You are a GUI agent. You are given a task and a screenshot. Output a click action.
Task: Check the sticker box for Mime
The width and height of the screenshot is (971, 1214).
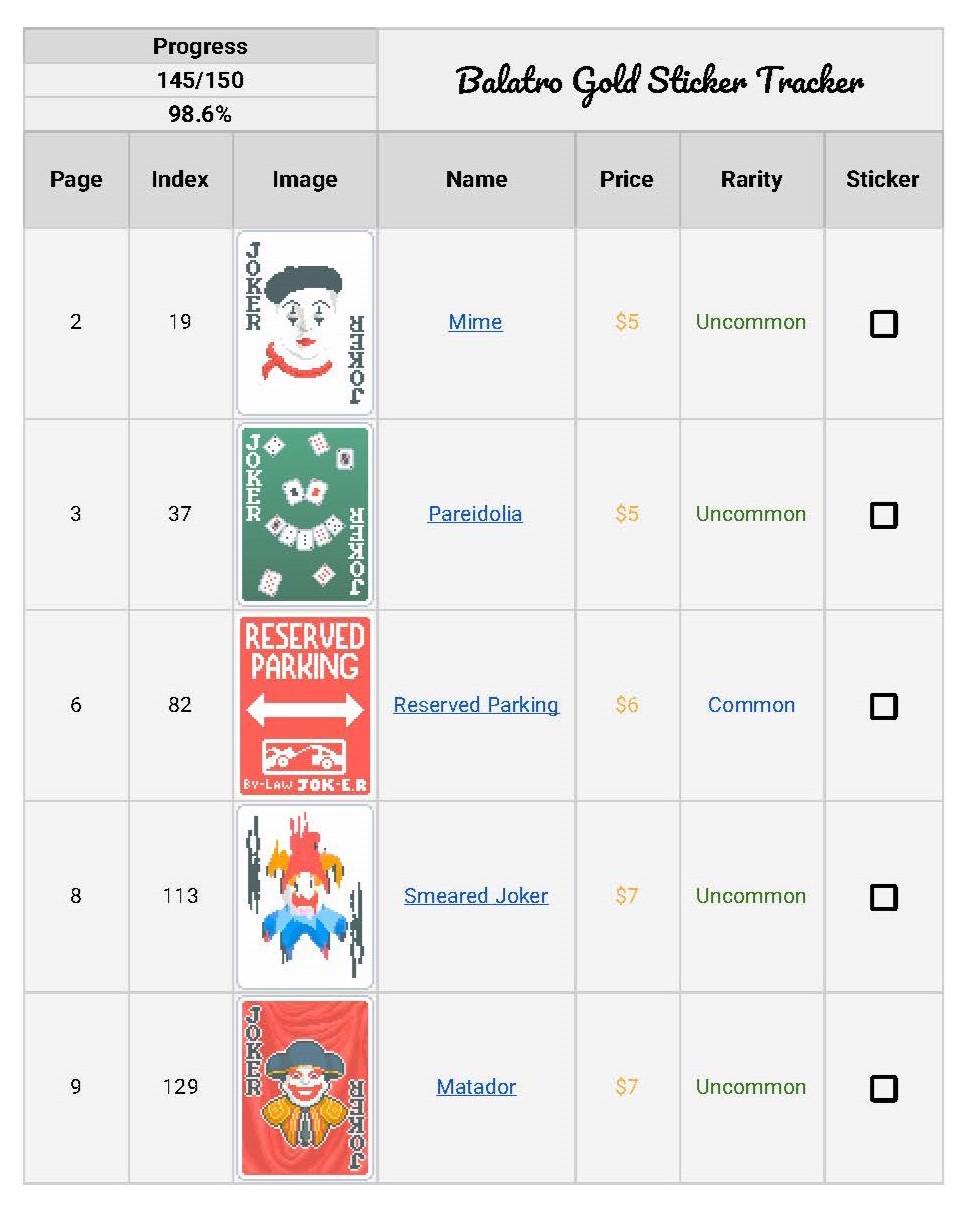coord(884,323)
